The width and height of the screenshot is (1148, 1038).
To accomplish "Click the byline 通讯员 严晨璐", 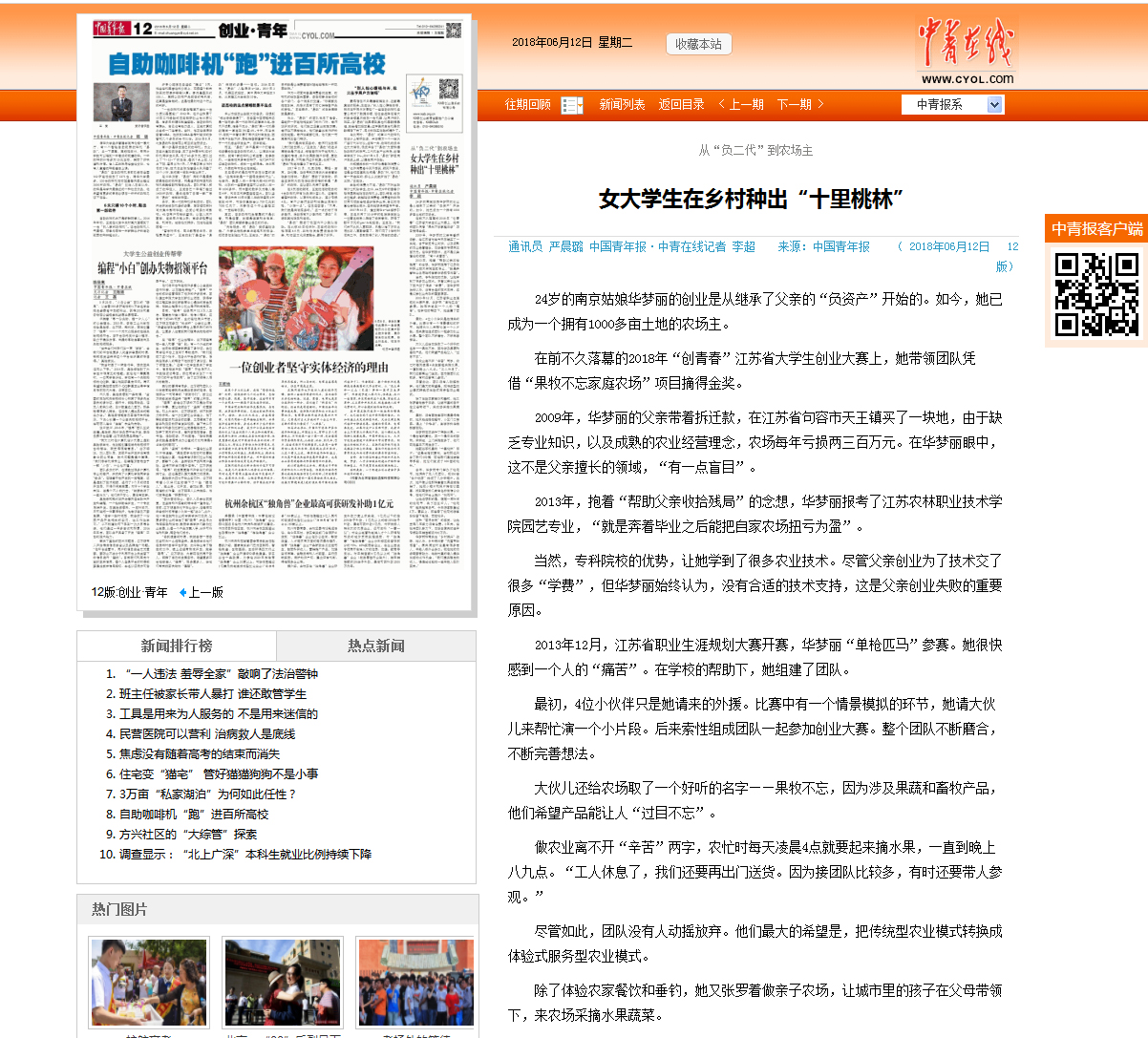I will coord(545,246).
